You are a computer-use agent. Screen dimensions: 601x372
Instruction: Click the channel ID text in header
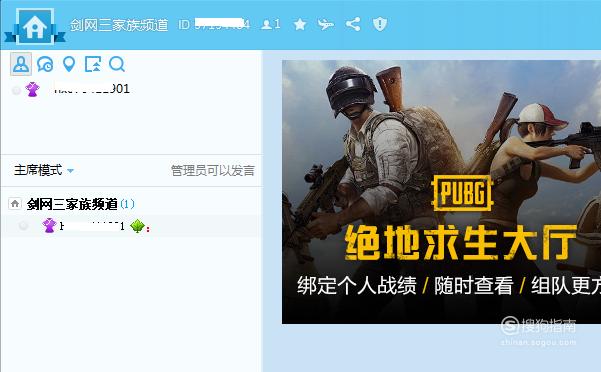(214, 25)
